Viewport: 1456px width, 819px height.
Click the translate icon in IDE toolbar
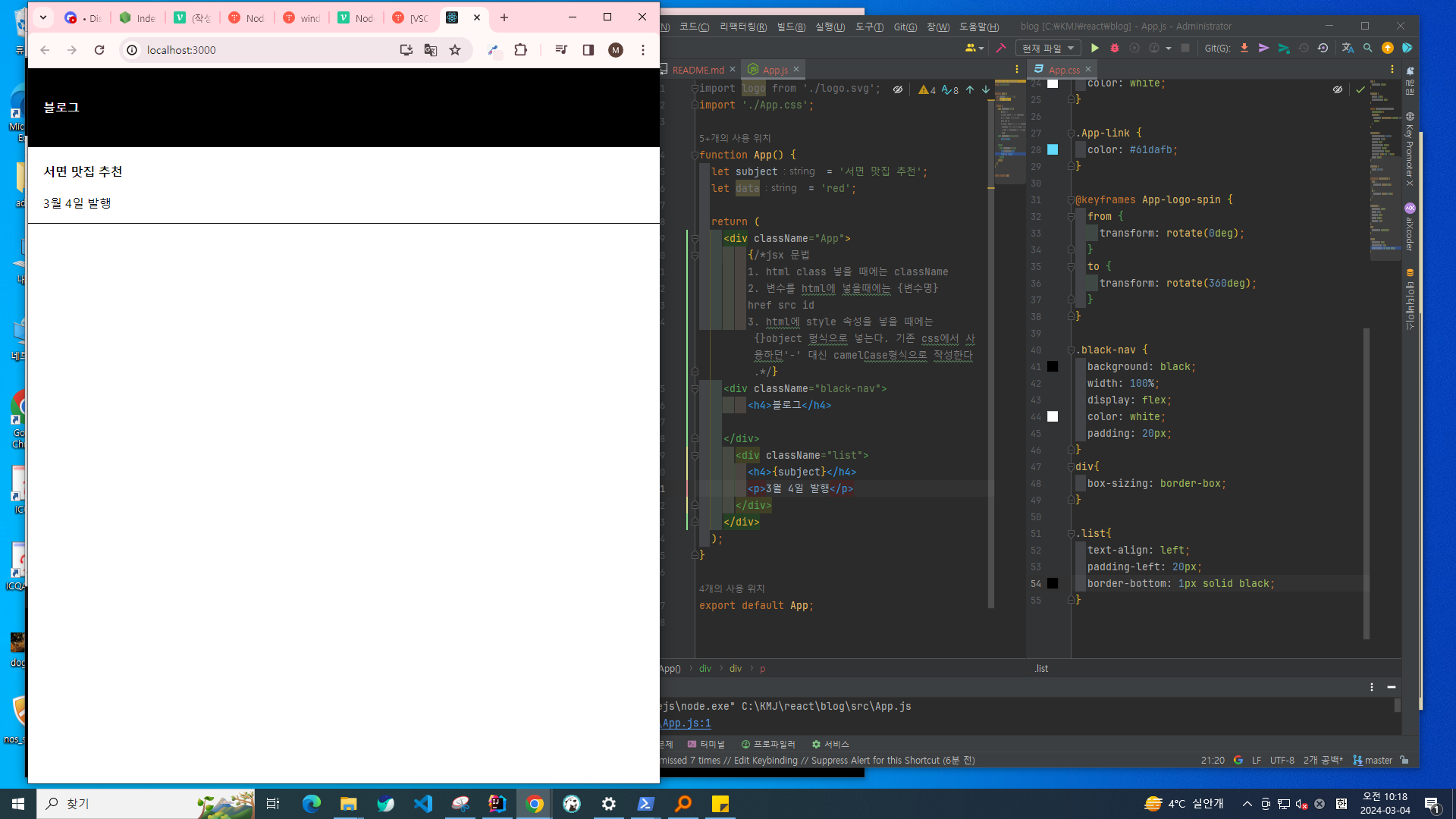[x=1348, y=48]
